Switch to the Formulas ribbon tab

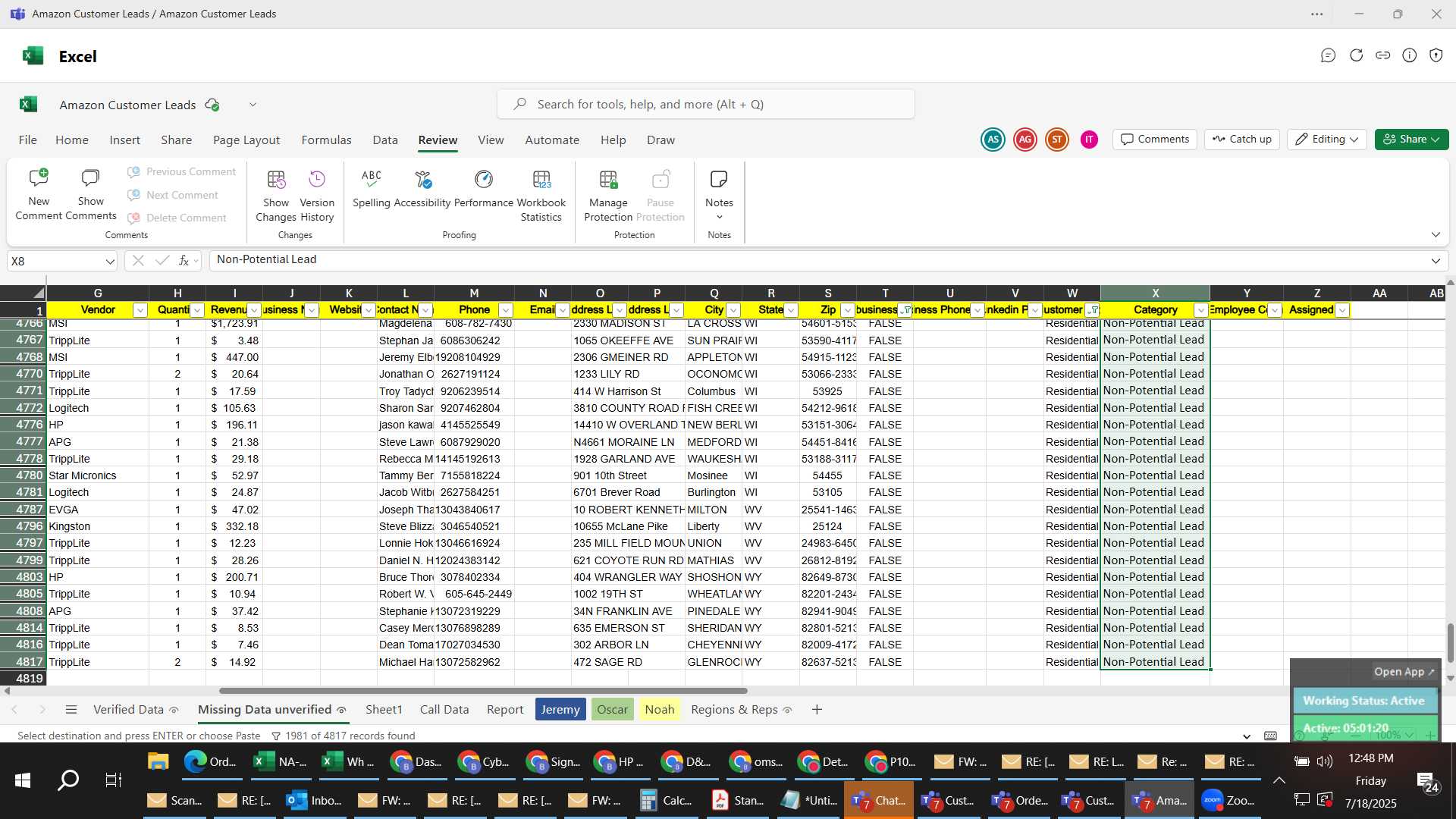point(326,140)
